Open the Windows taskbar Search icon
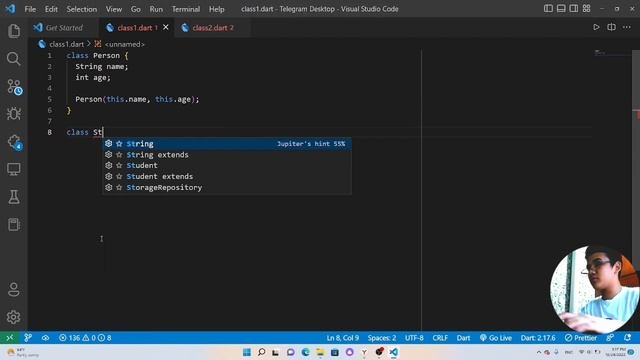This screenshot has height=360, width=640. coord(261,352)
